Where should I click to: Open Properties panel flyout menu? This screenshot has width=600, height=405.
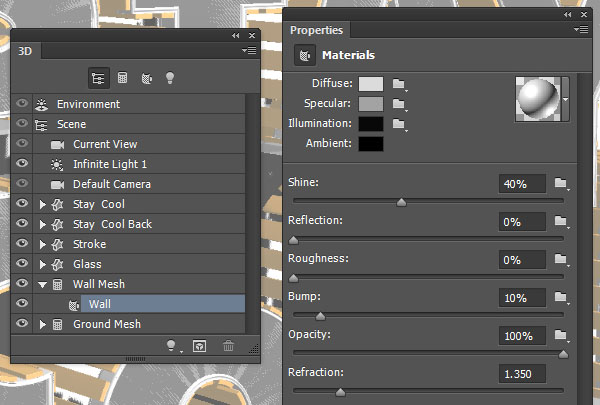coord(581,29)
